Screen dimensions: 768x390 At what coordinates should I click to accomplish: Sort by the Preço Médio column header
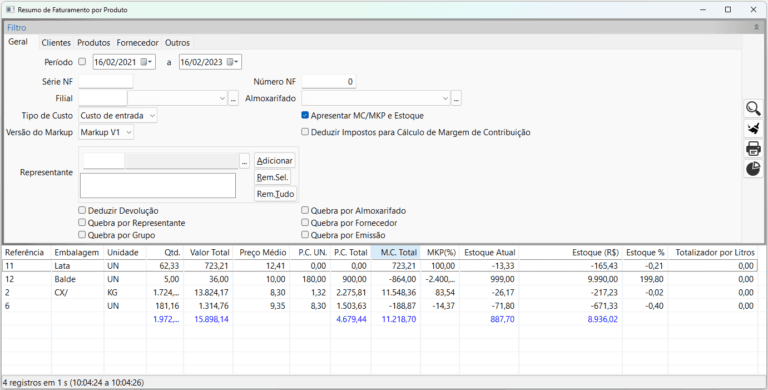tap(262, 252)
